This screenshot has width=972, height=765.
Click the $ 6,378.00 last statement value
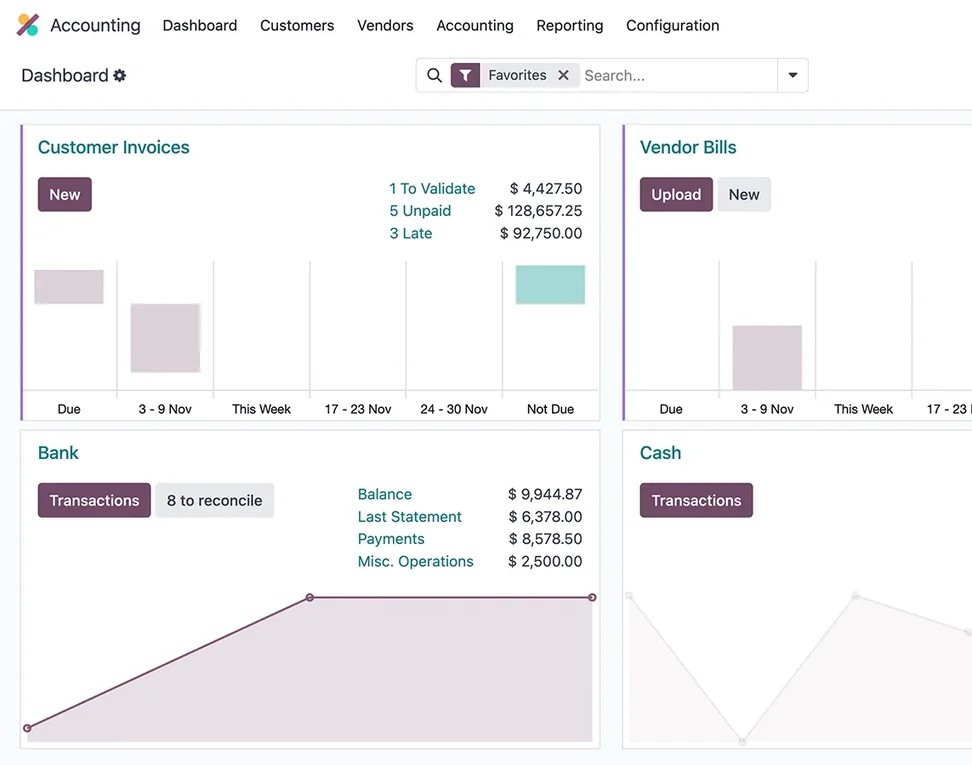[545, 516]
